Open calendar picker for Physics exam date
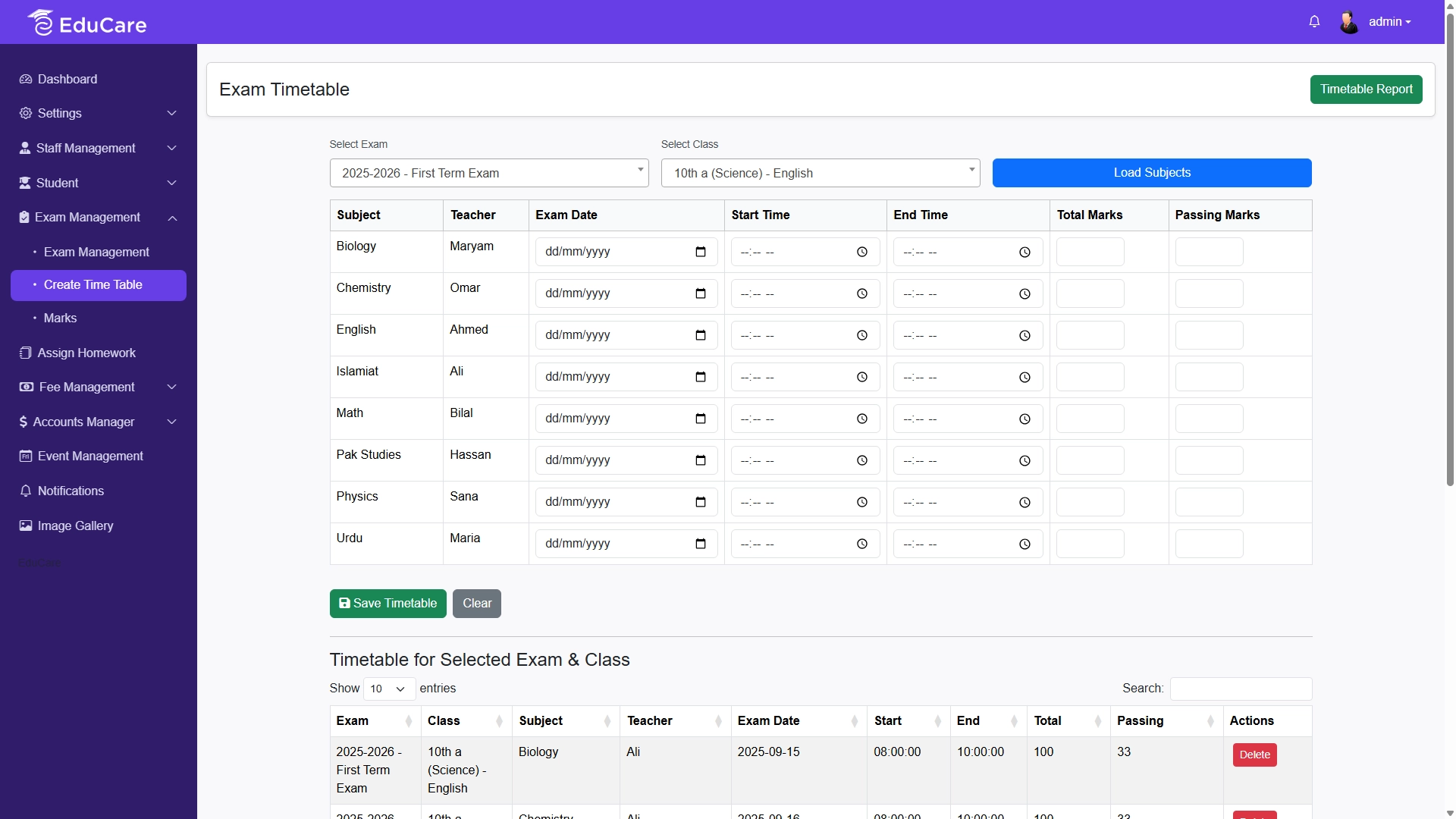Image resolution: width=1456 pixels, height=819 pixels. pos(701,502)
